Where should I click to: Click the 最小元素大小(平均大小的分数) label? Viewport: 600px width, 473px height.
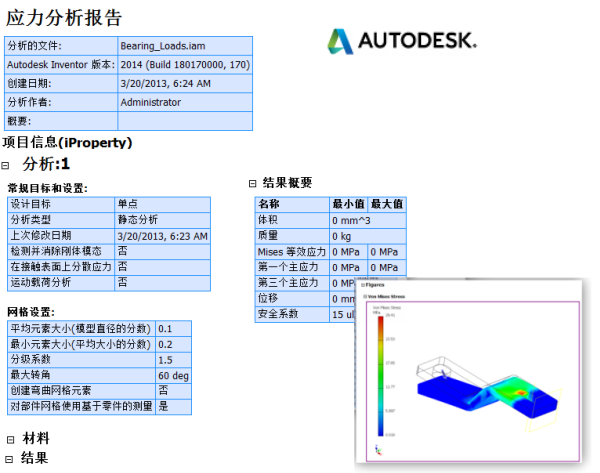(x=80, y=344)
